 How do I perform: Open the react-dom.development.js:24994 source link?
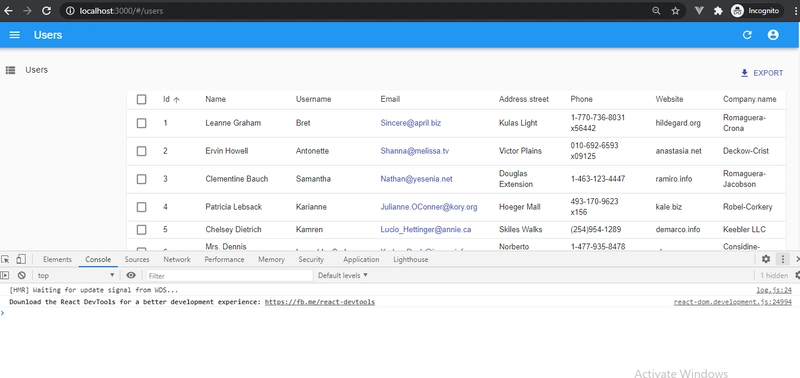tap(733, 302)
